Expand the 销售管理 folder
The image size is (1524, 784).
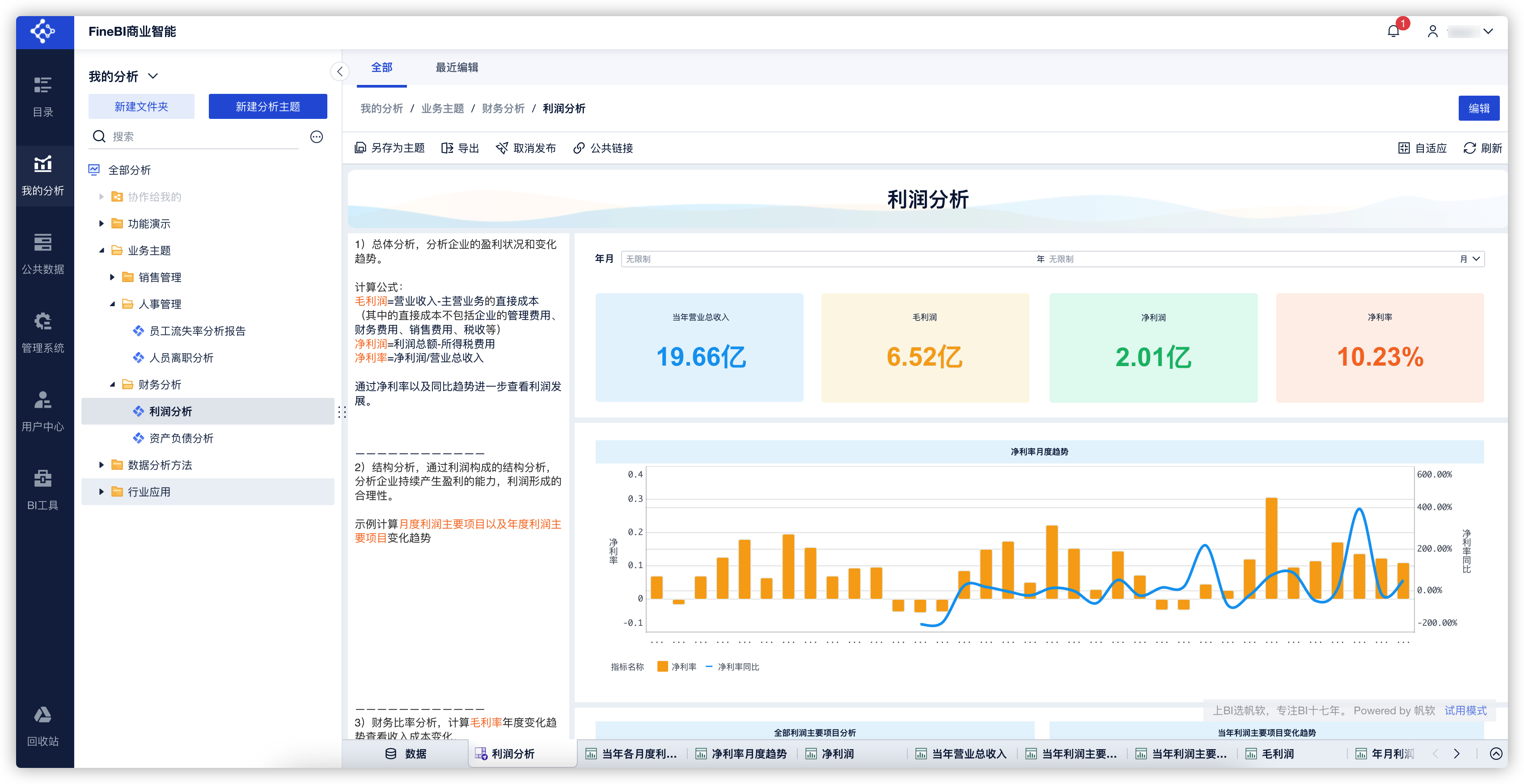112,277
